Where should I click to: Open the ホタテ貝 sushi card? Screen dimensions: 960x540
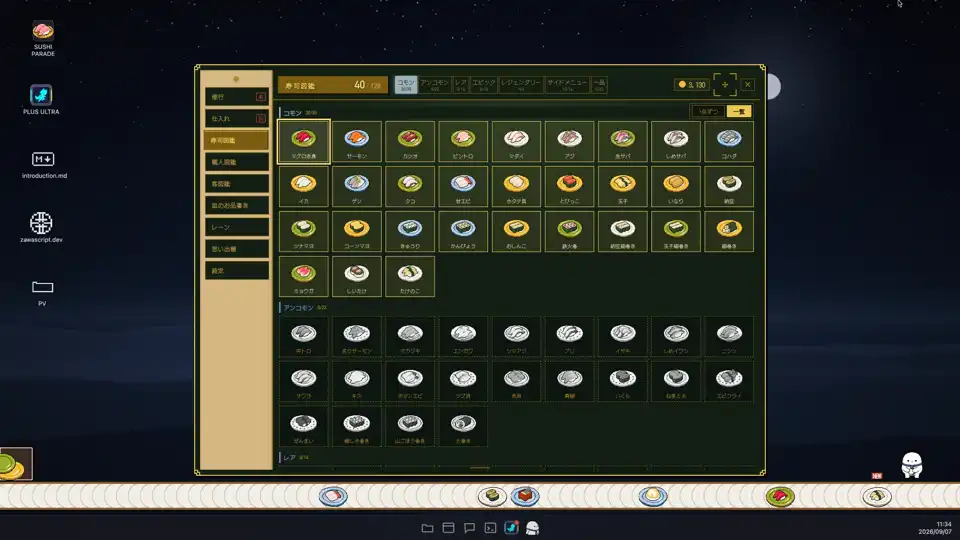tap(517, 186)
